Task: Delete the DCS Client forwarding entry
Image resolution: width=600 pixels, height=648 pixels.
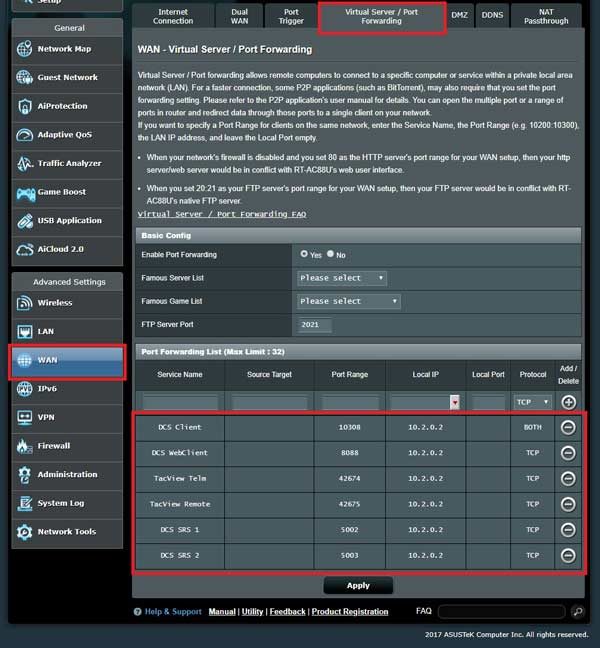Action: (x=568, y=427)
